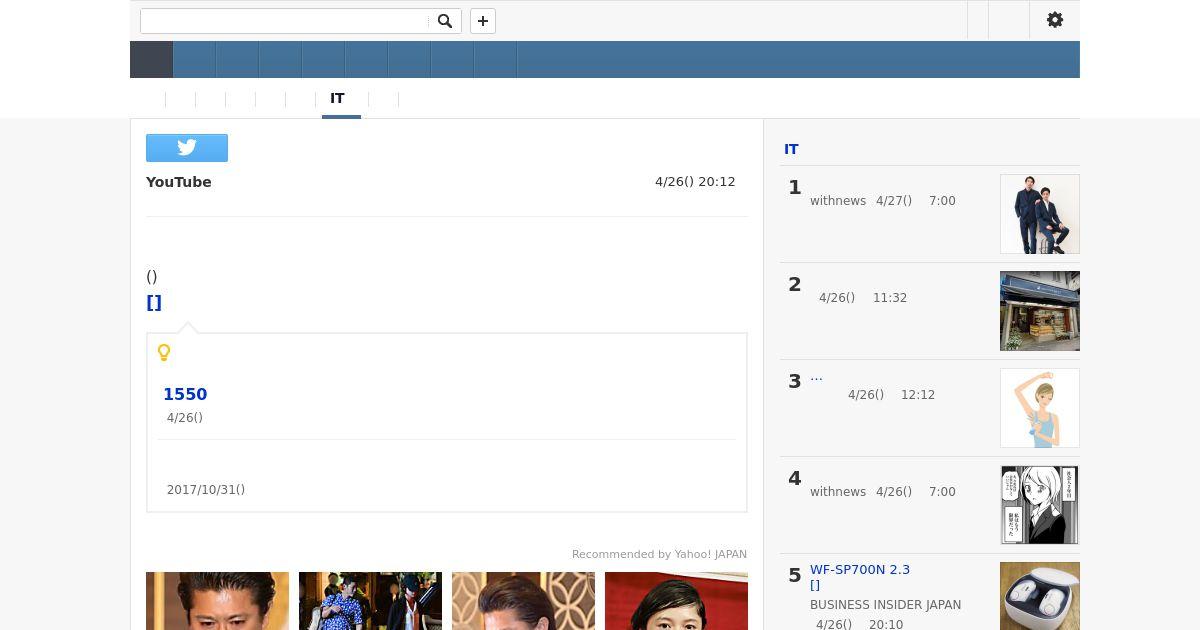Open the '...' link in ranking item 3
The image size is (1200, 630).
coord(816,376)
